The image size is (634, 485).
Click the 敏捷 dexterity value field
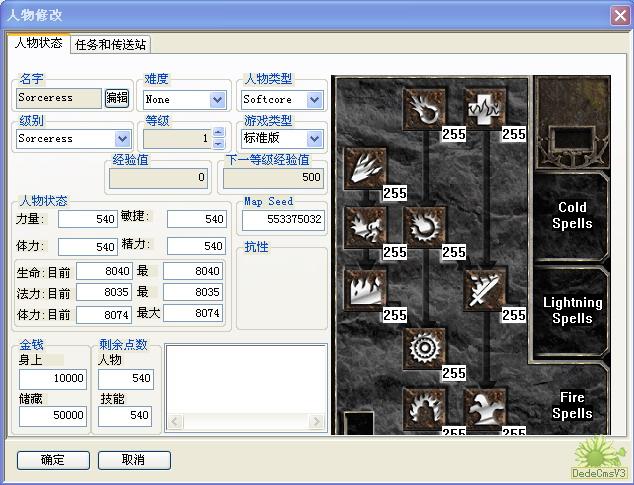[197, 219]
